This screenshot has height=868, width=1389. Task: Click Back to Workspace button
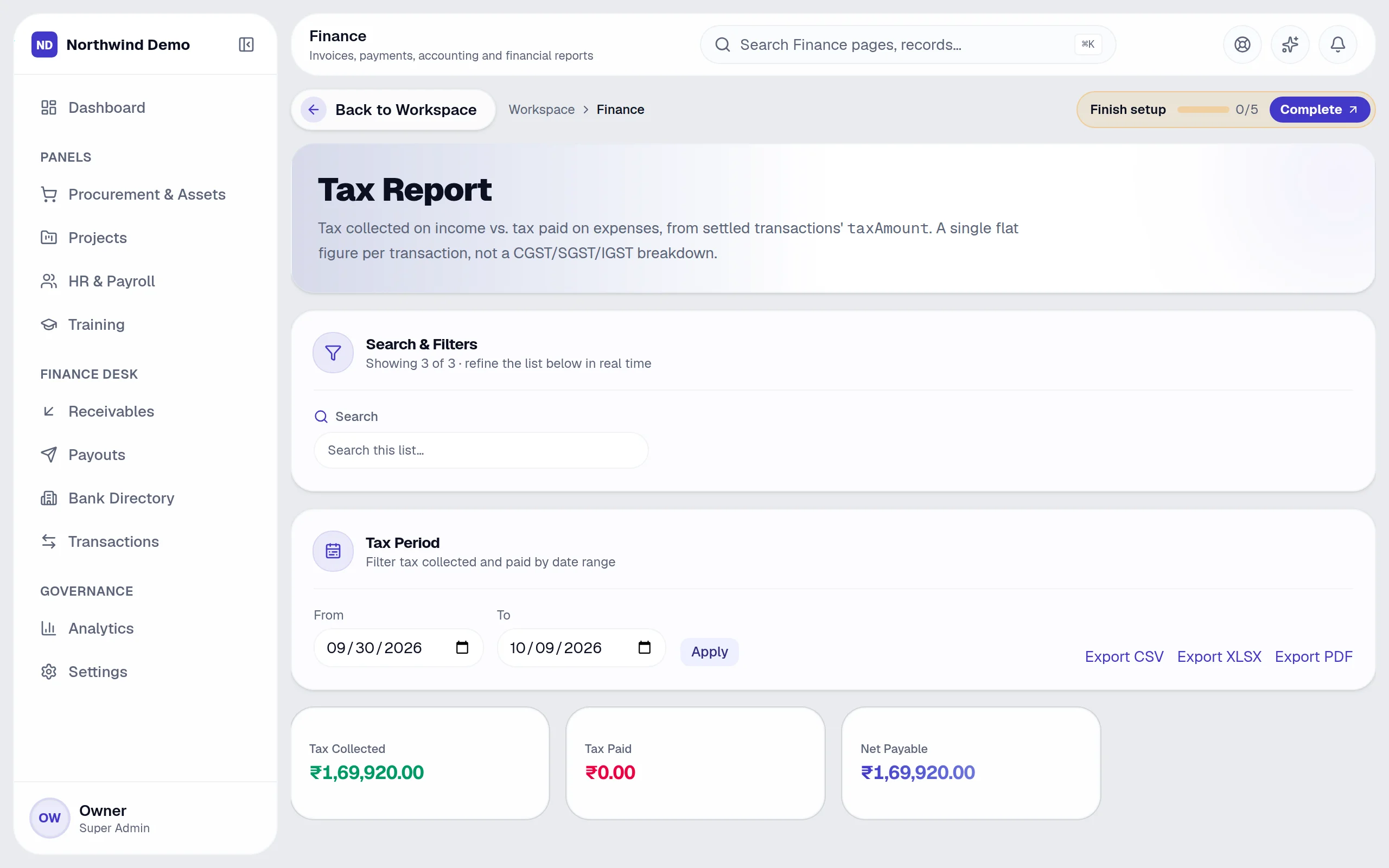pos(393,110)
